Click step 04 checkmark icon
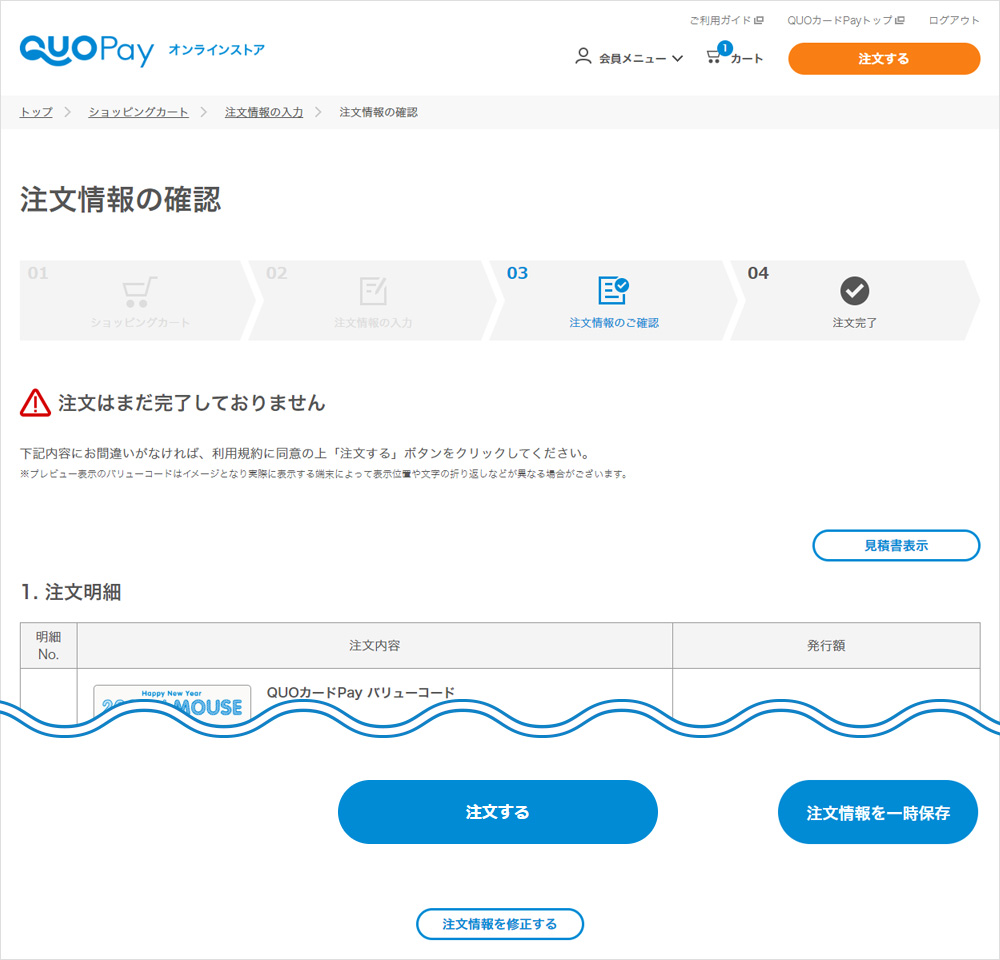The image size is (1000, 960). [x=854, y=291]
